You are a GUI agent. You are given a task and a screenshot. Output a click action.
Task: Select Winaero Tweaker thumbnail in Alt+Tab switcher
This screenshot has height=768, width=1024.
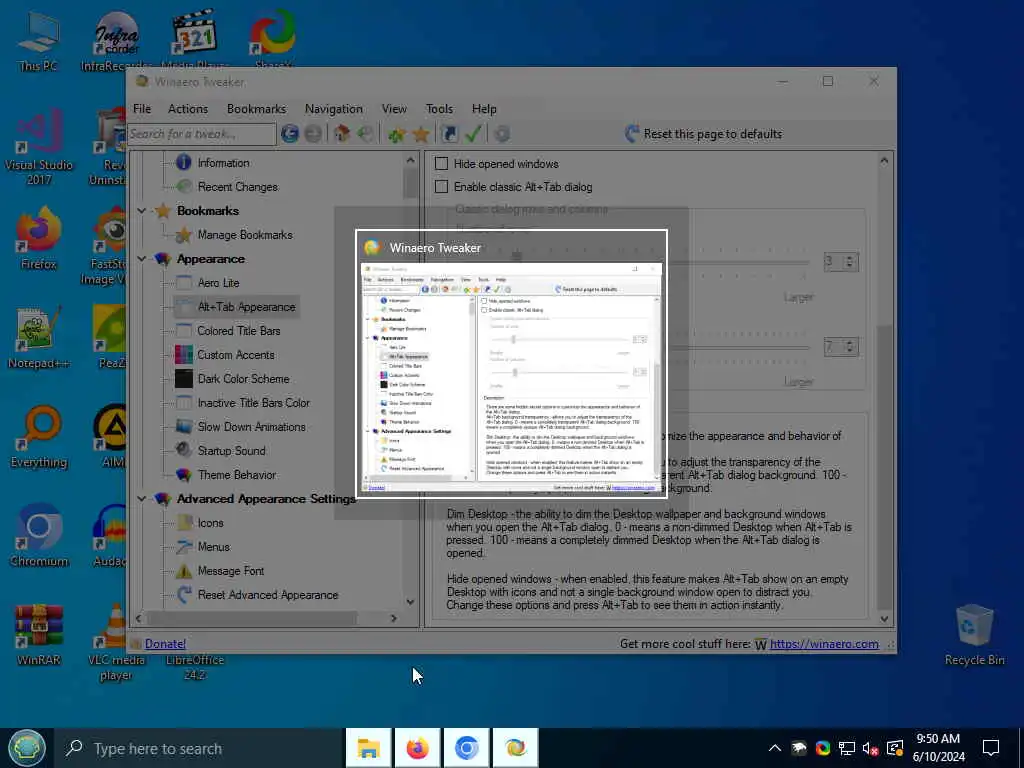tap(511, 364)
